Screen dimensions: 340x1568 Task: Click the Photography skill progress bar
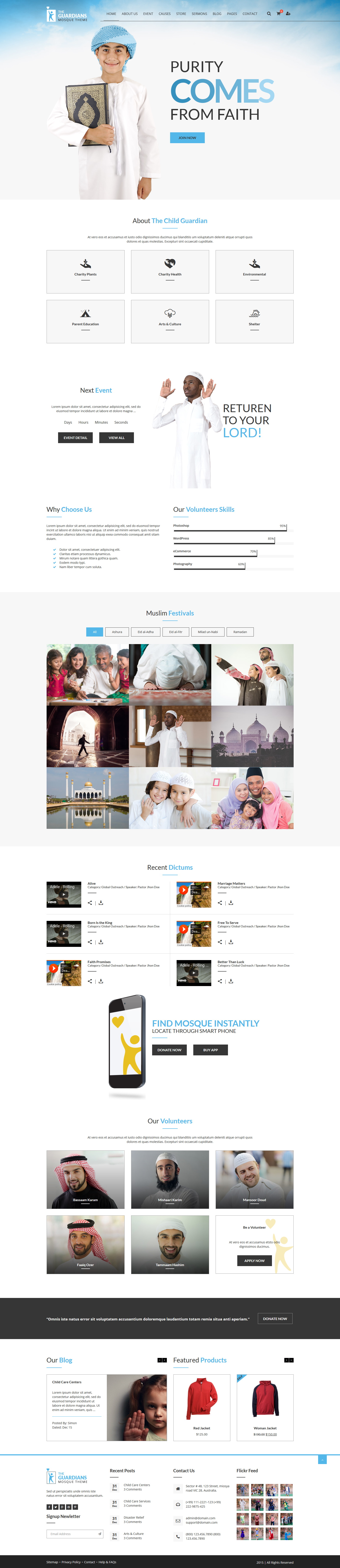[233, 569]
